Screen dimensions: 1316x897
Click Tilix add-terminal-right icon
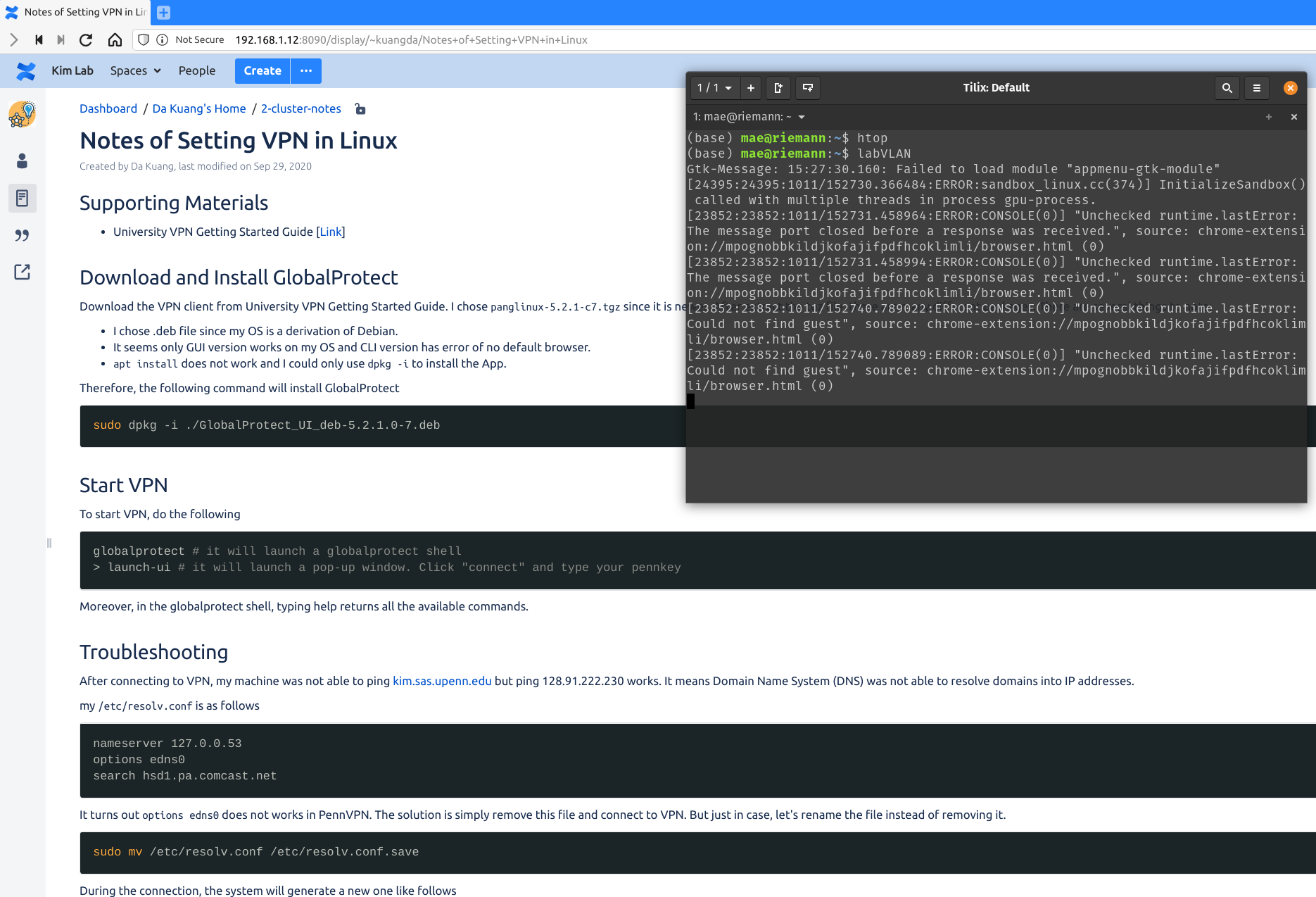tap(778, 88)
